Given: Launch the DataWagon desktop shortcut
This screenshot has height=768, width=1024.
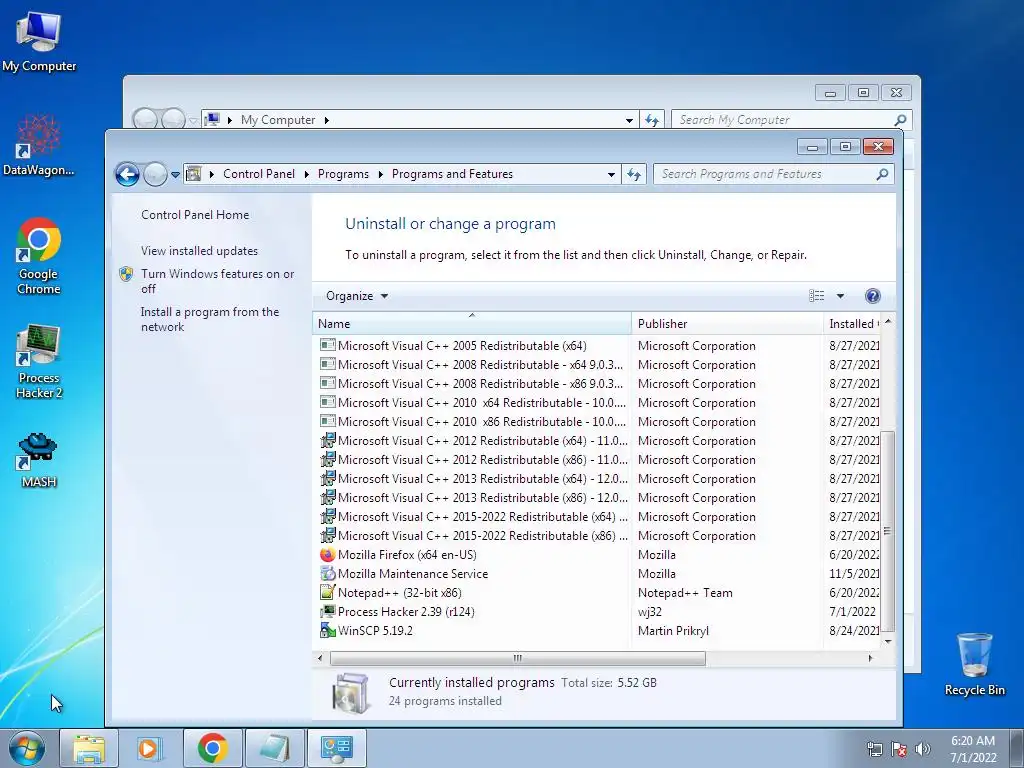Looking at the screenshot, I should click(x=39, y=145).
